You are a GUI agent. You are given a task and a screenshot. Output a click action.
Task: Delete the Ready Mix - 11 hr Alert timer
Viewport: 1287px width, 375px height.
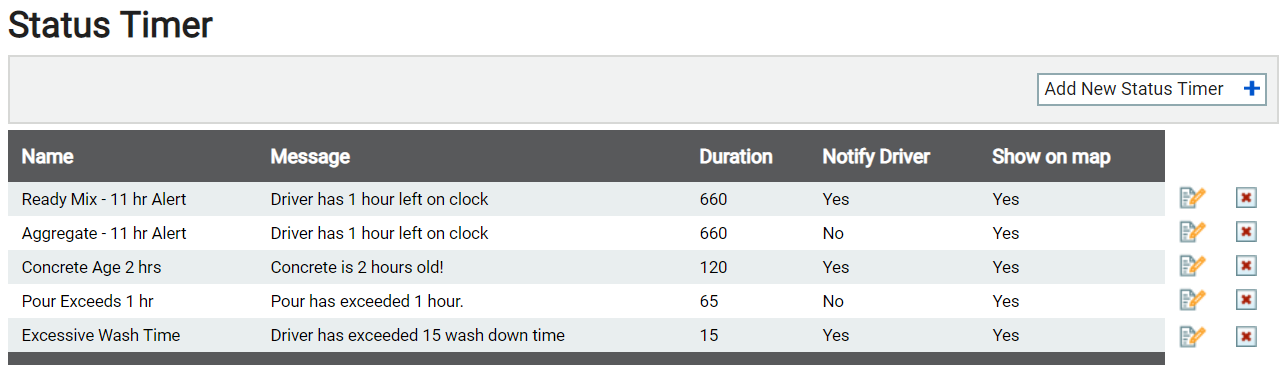pos(1246,198)
